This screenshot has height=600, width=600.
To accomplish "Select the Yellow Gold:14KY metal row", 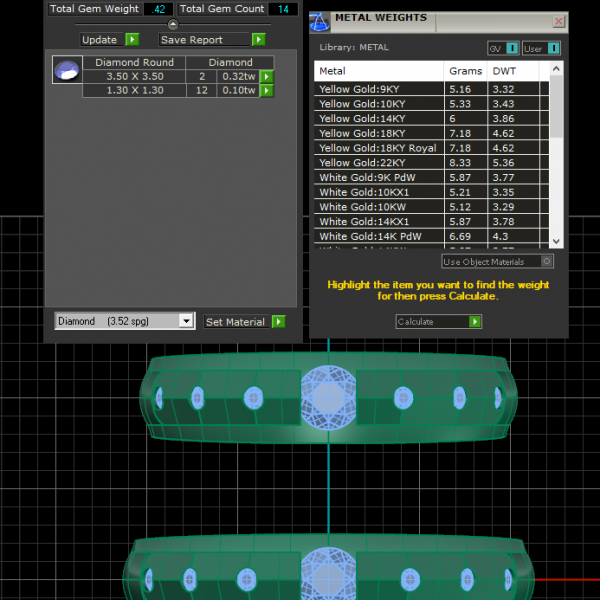I will (x=379, y=118).
